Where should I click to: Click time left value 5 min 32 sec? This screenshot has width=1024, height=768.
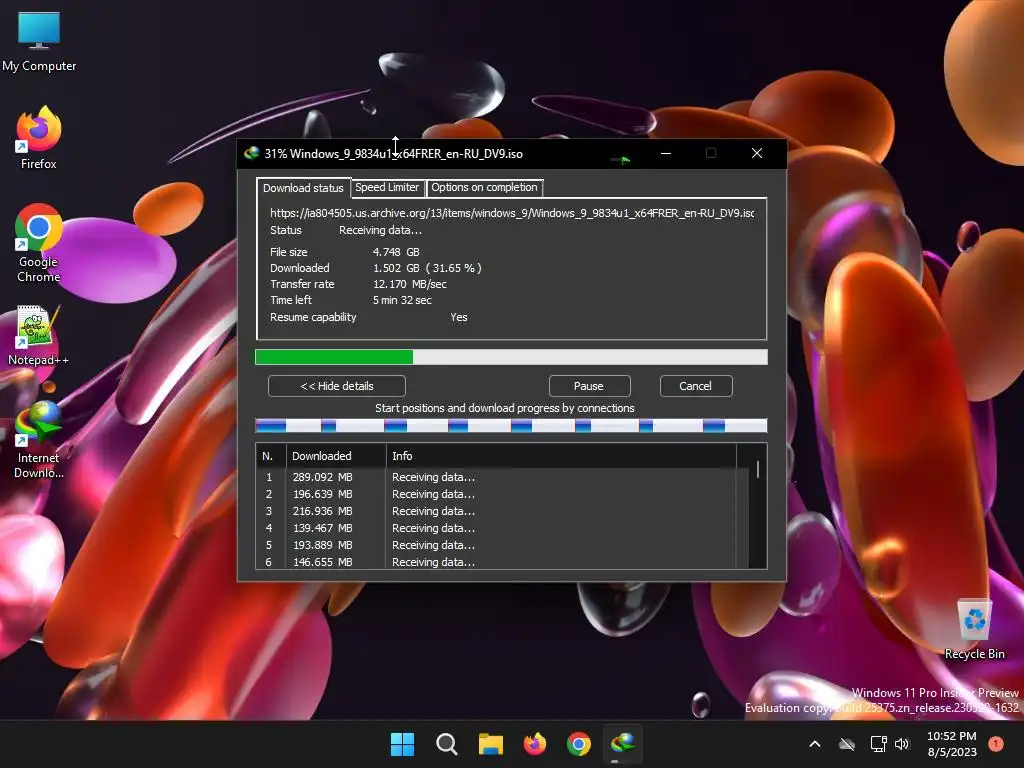402,300
